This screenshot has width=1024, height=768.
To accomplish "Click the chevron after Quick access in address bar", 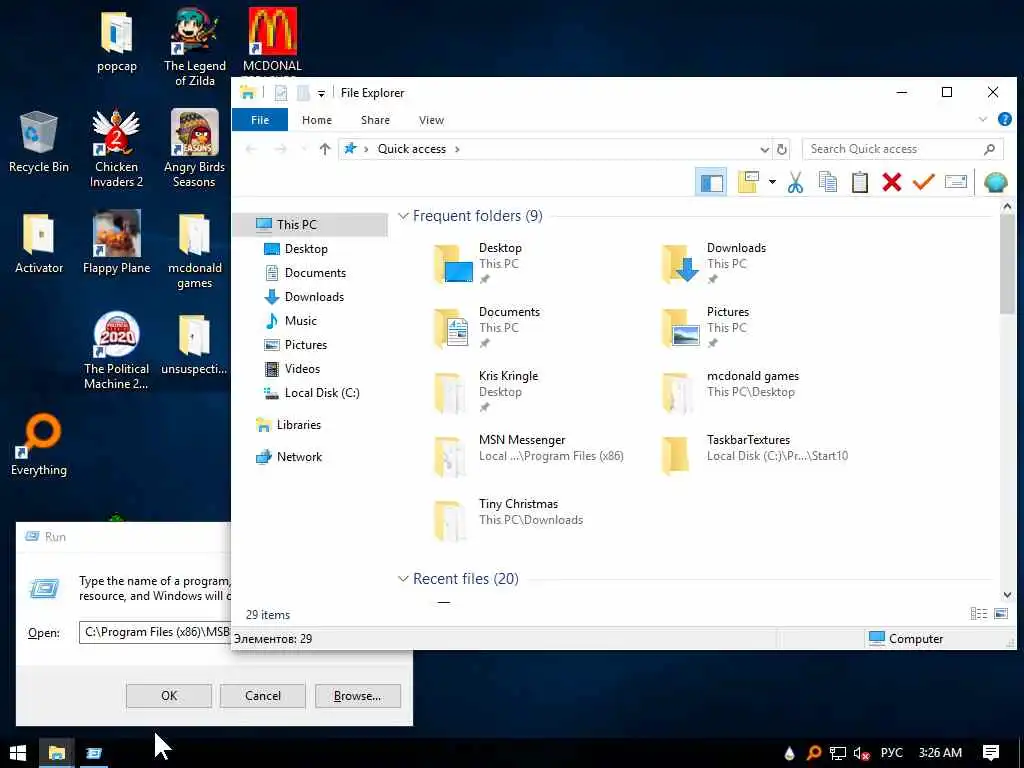I will (457, 149).
